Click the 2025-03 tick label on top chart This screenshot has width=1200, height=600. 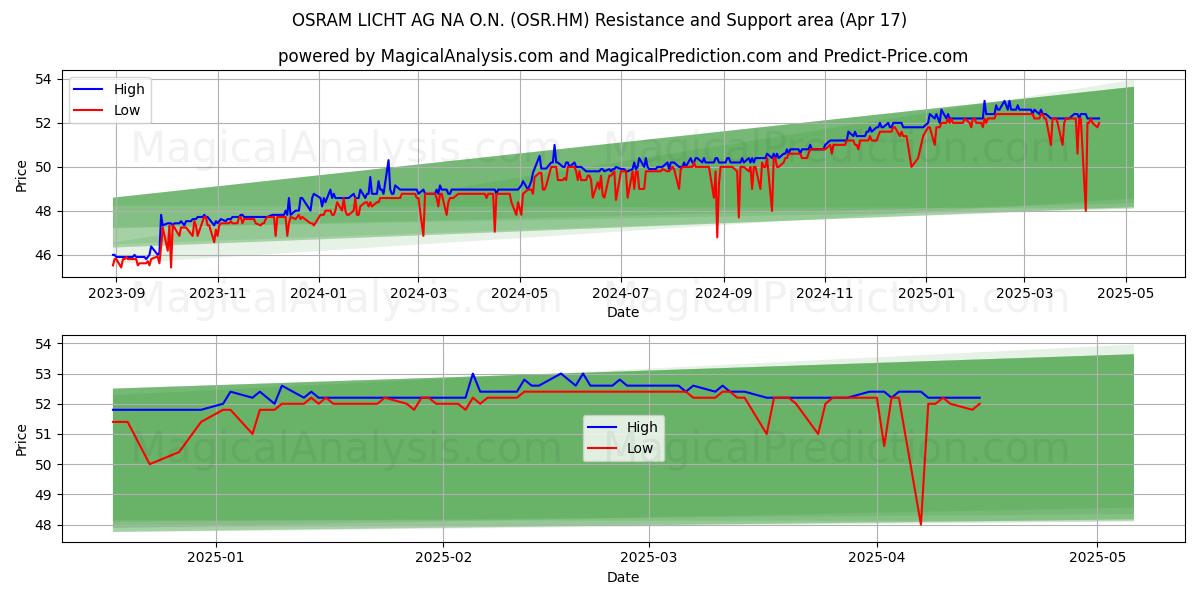1023,295
